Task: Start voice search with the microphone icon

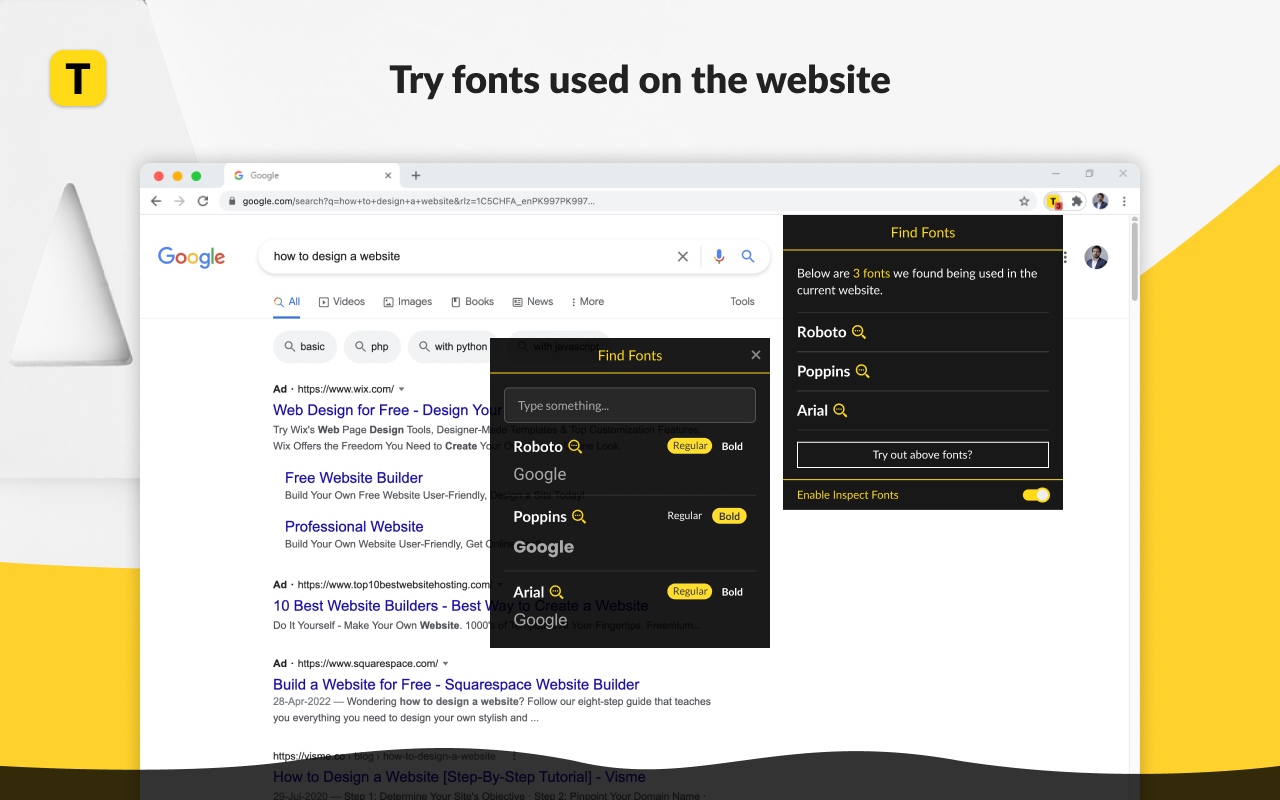Action: point(718,257)
